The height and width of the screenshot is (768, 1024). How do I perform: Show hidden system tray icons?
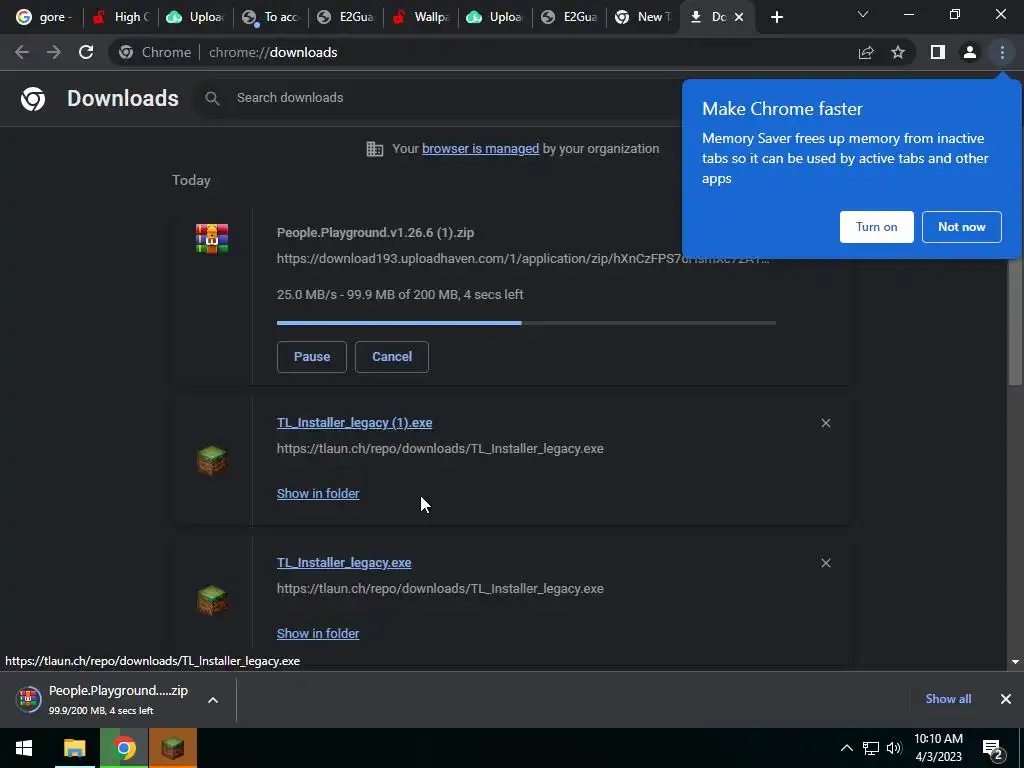coord(846,748)
